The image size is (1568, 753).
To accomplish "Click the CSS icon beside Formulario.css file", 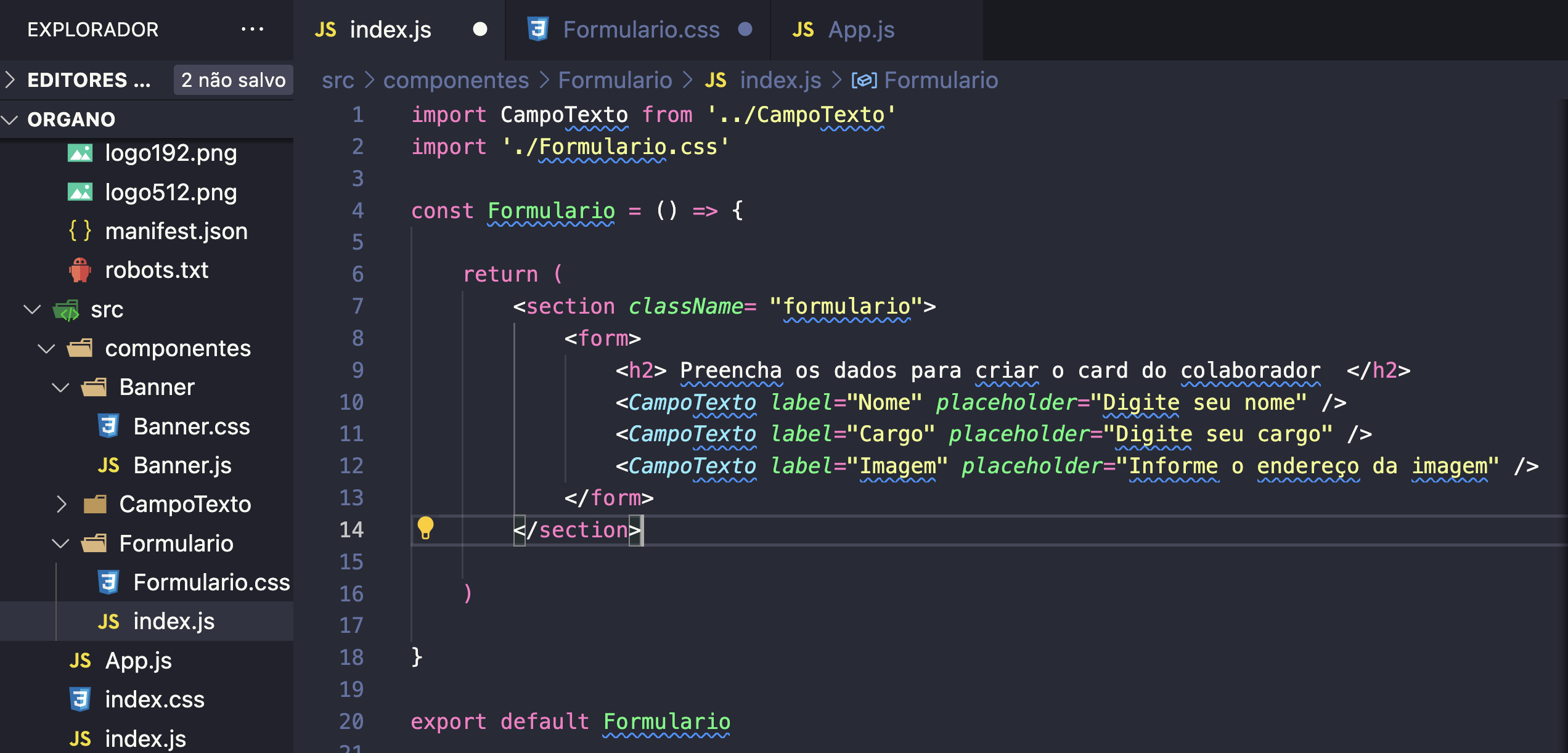I will [x=108, y=582].
